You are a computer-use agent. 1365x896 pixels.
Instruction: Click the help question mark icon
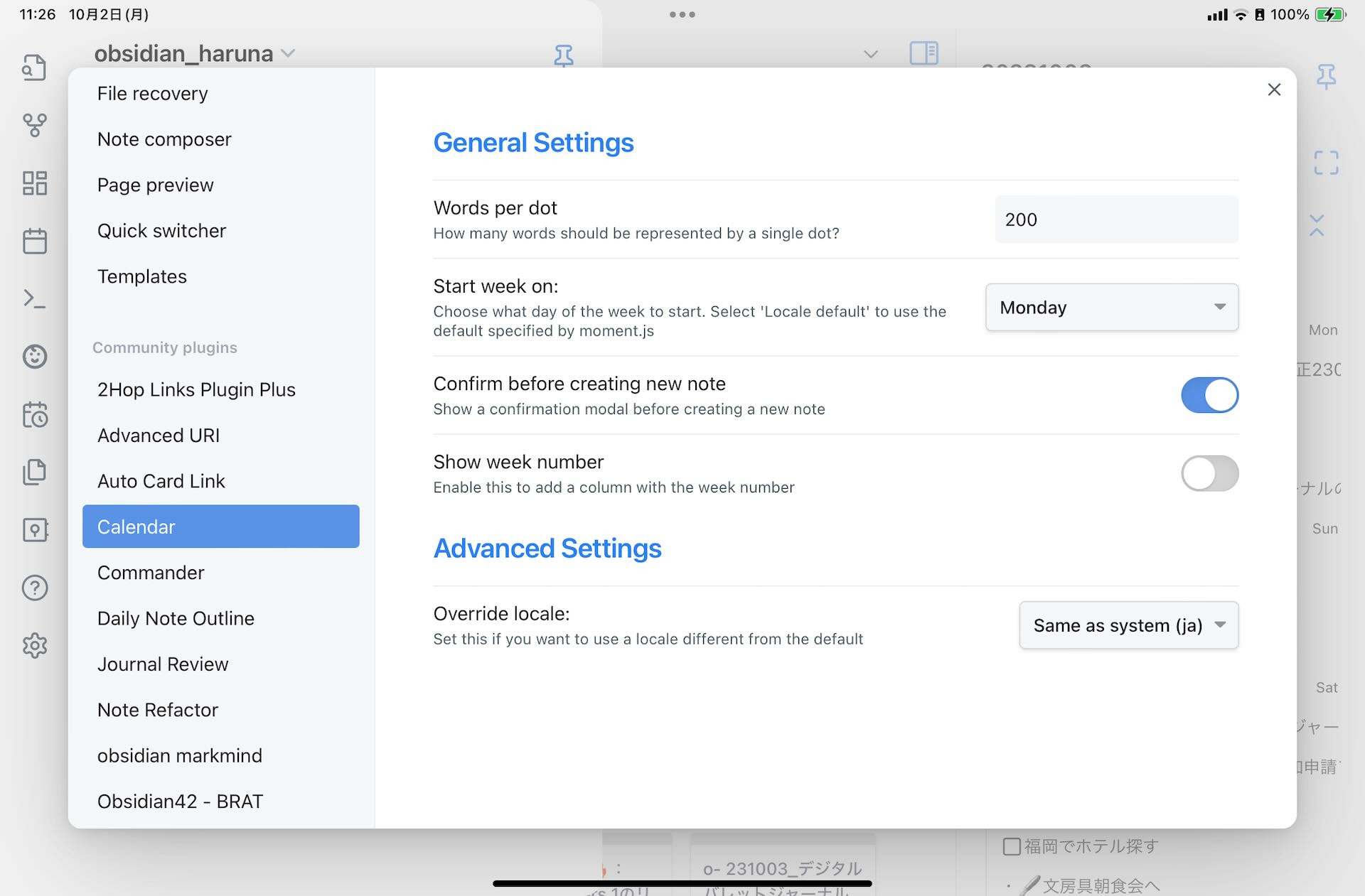[x=34, y=588]
